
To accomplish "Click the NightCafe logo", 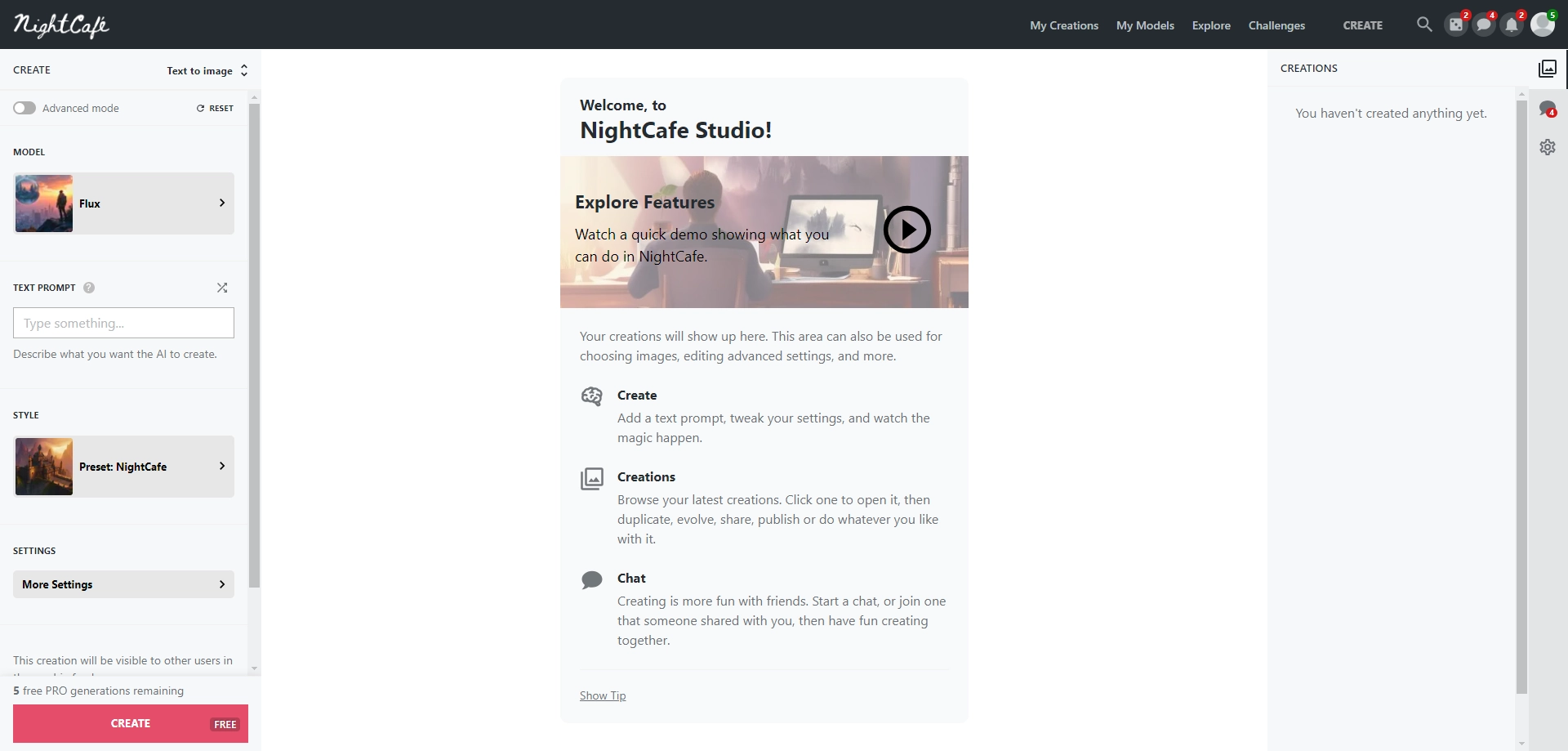I will [61, 25].
